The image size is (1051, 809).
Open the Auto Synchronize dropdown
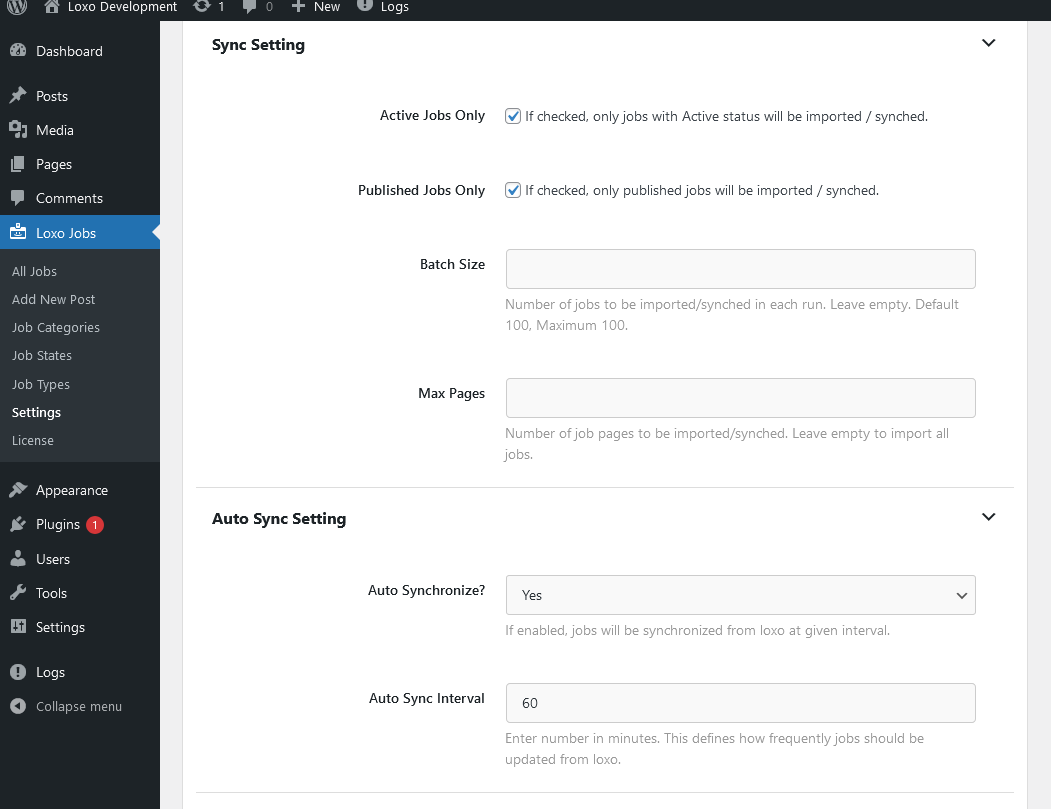pos(741,595)
